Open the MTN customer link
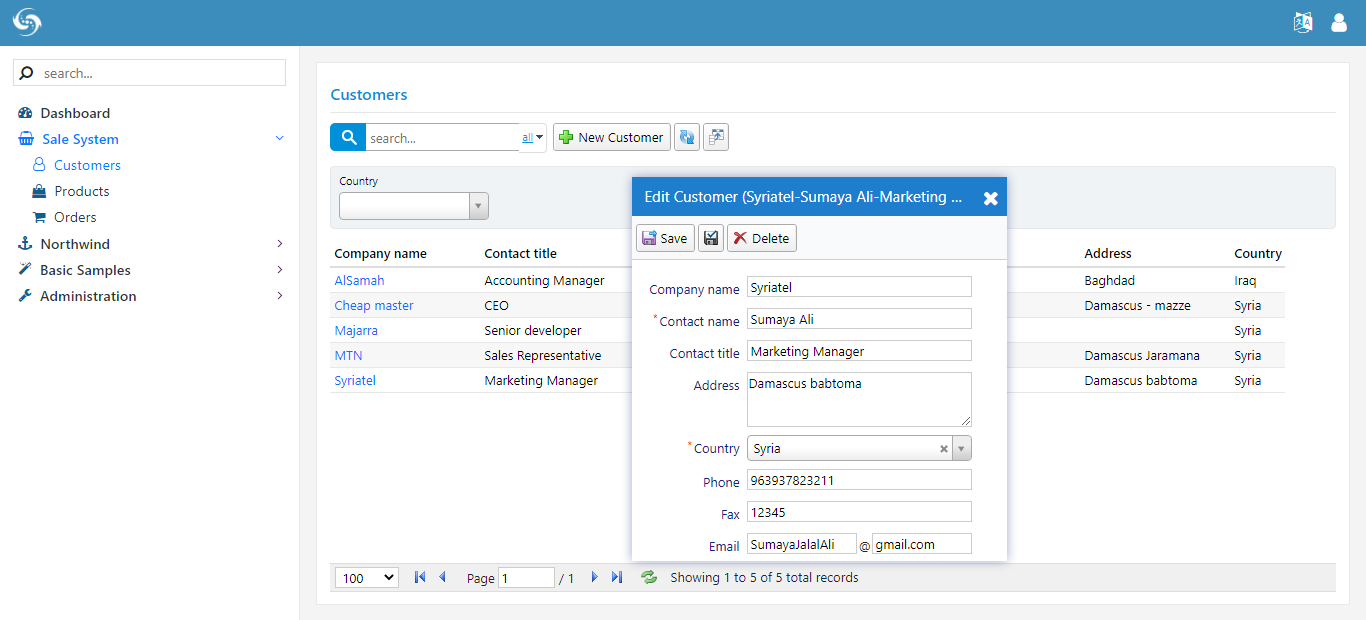Image resolution: width=1366 pixels, height=620 pixels. pyautogui.click(x=348, y=356)
